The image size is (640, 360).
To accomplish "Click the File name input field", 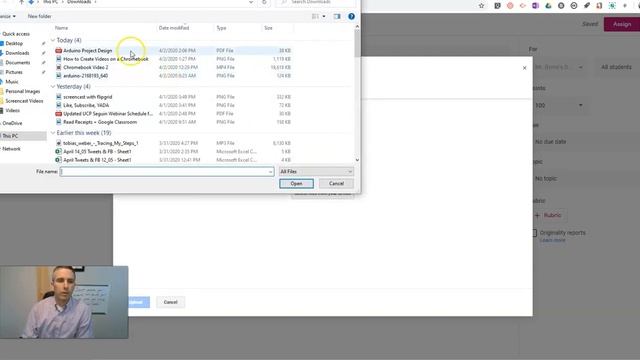I will 167,171.
